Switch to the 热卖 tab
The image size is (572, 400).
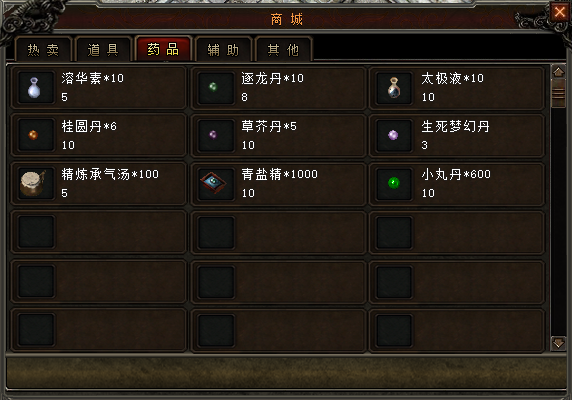click(x=43, y=50)
